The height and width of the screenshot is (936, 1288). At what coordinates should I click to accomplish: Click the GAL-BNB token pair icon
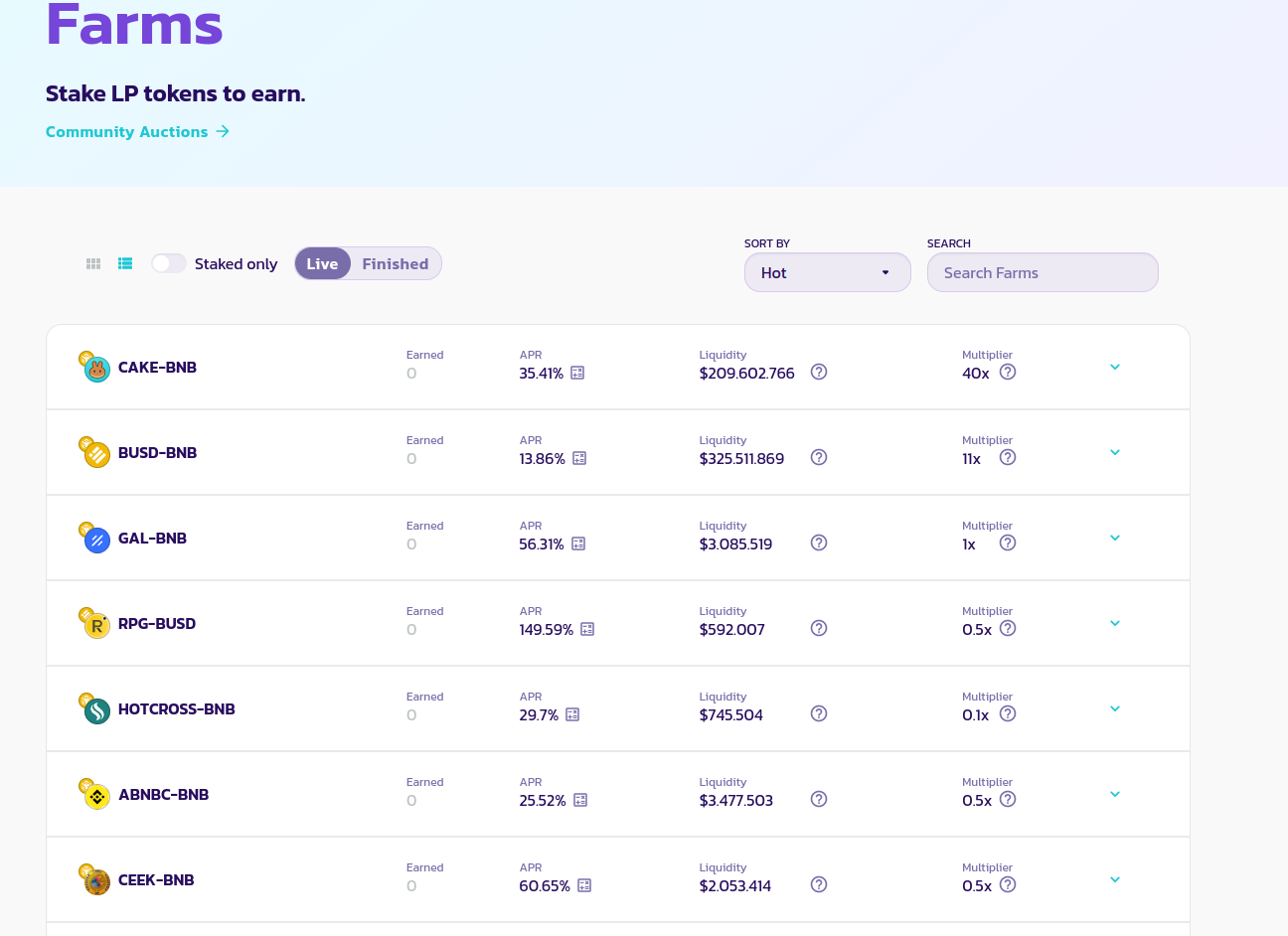94,538
